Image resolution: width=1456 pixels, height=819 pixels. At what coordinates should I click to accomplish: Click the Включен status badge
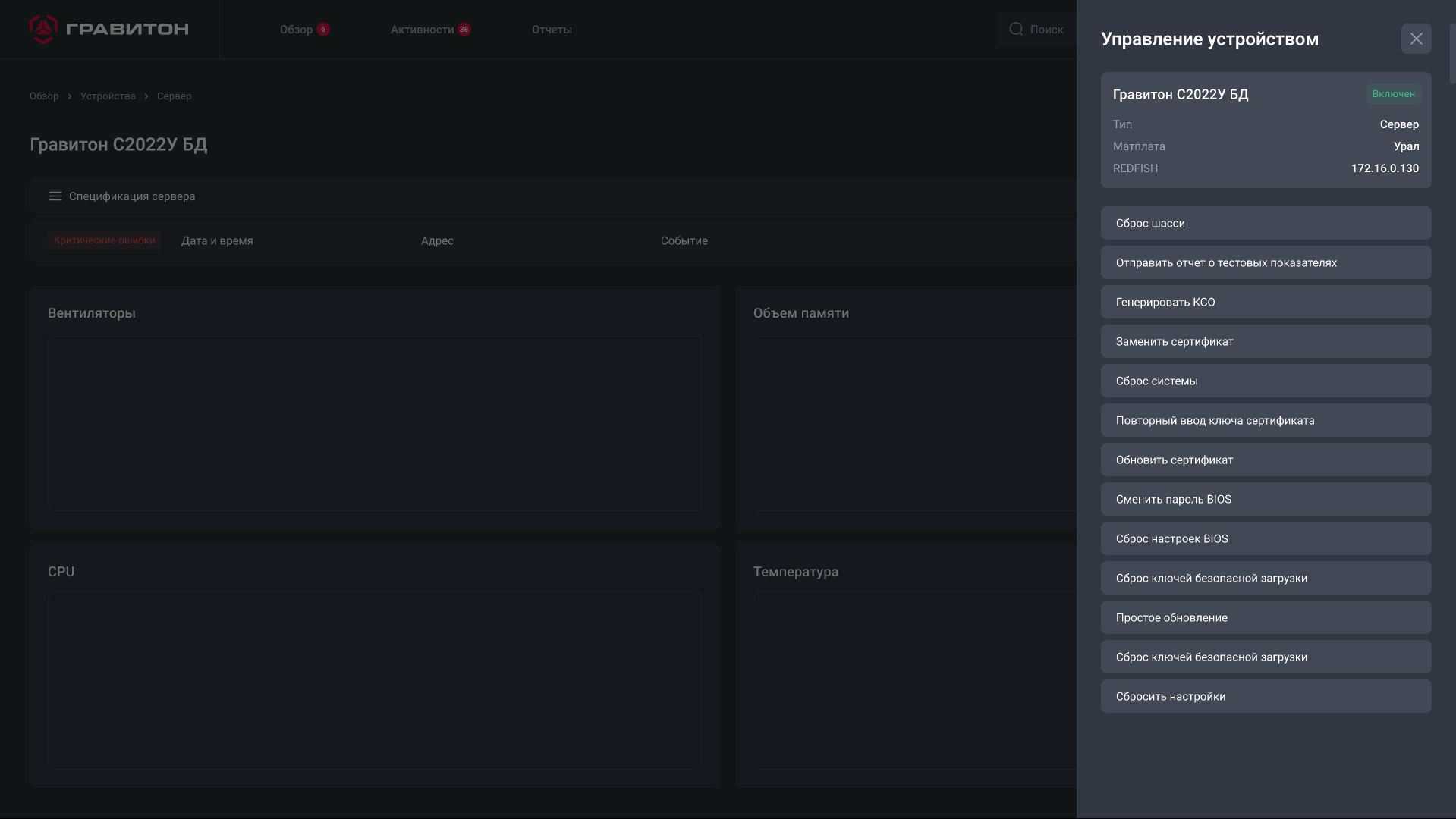tap(1393, 94)
